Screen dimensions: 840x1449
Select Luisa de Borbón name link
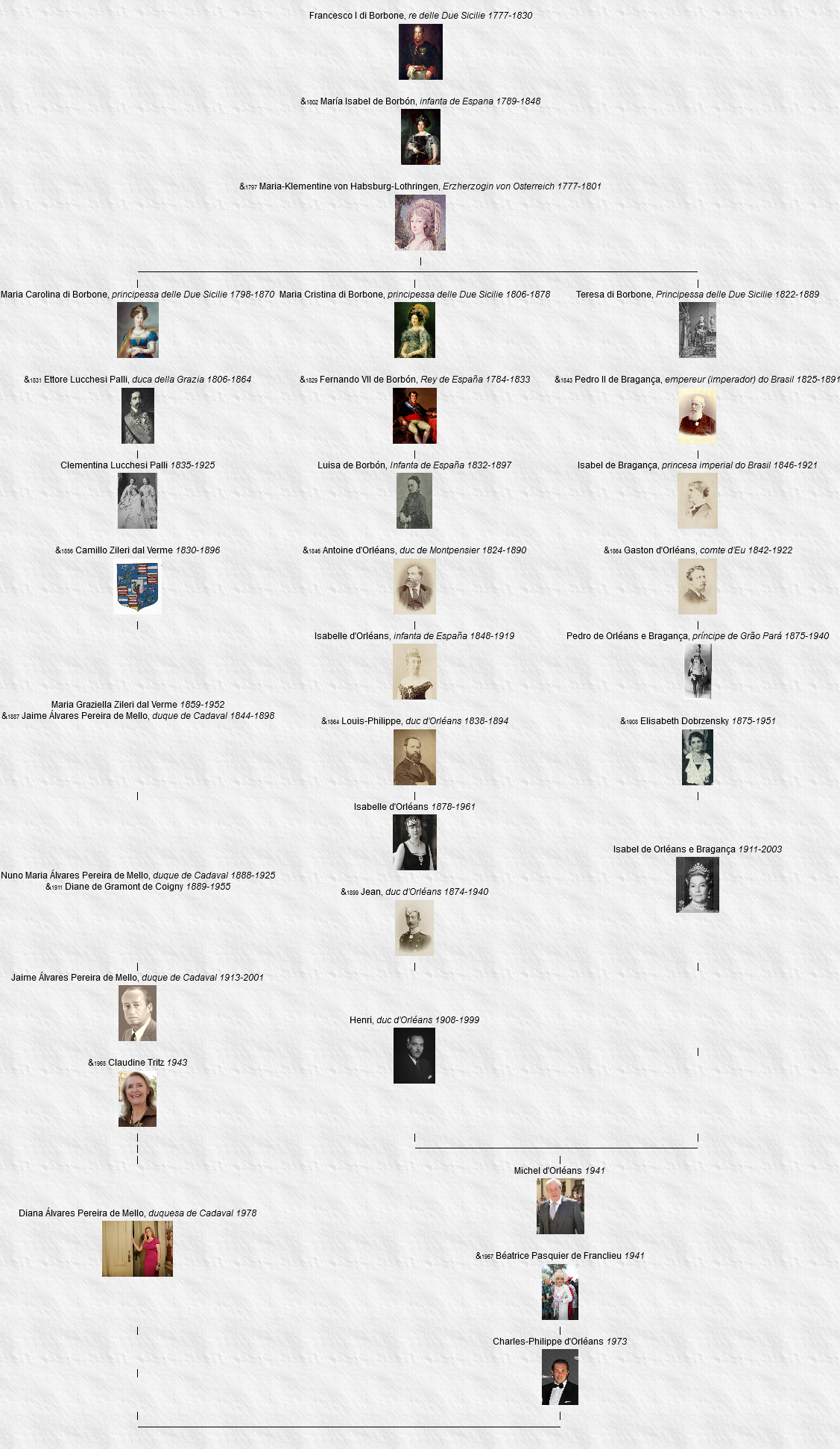point(352,465)
